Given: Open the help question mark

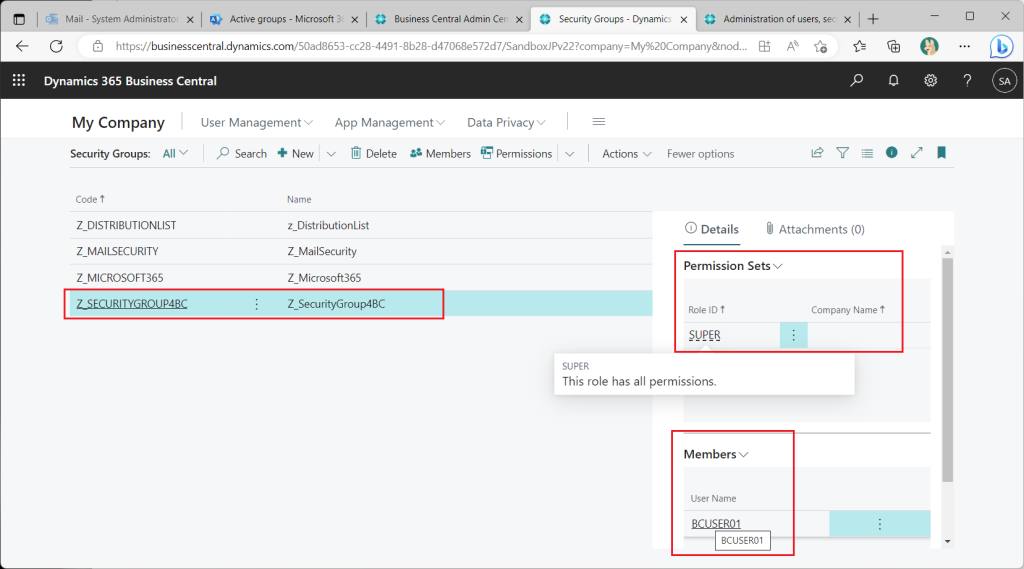Looking at the screenshot, I should pos(967,80).
